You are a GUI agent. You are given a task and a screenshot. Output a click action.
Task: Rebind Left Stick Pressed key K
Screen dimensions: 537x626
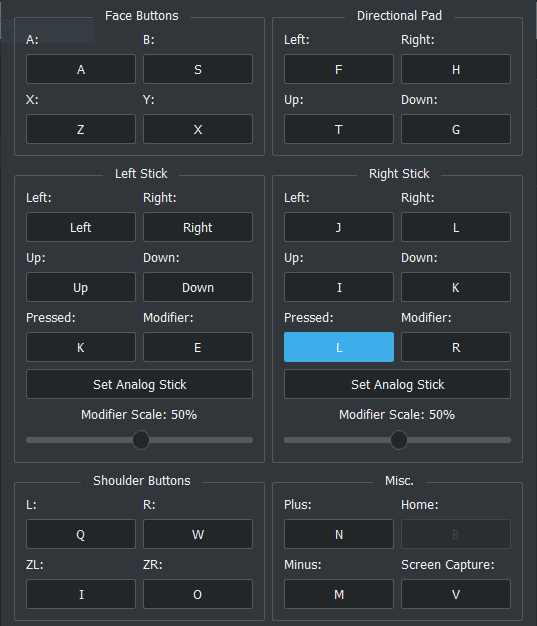tap(81, 347)
